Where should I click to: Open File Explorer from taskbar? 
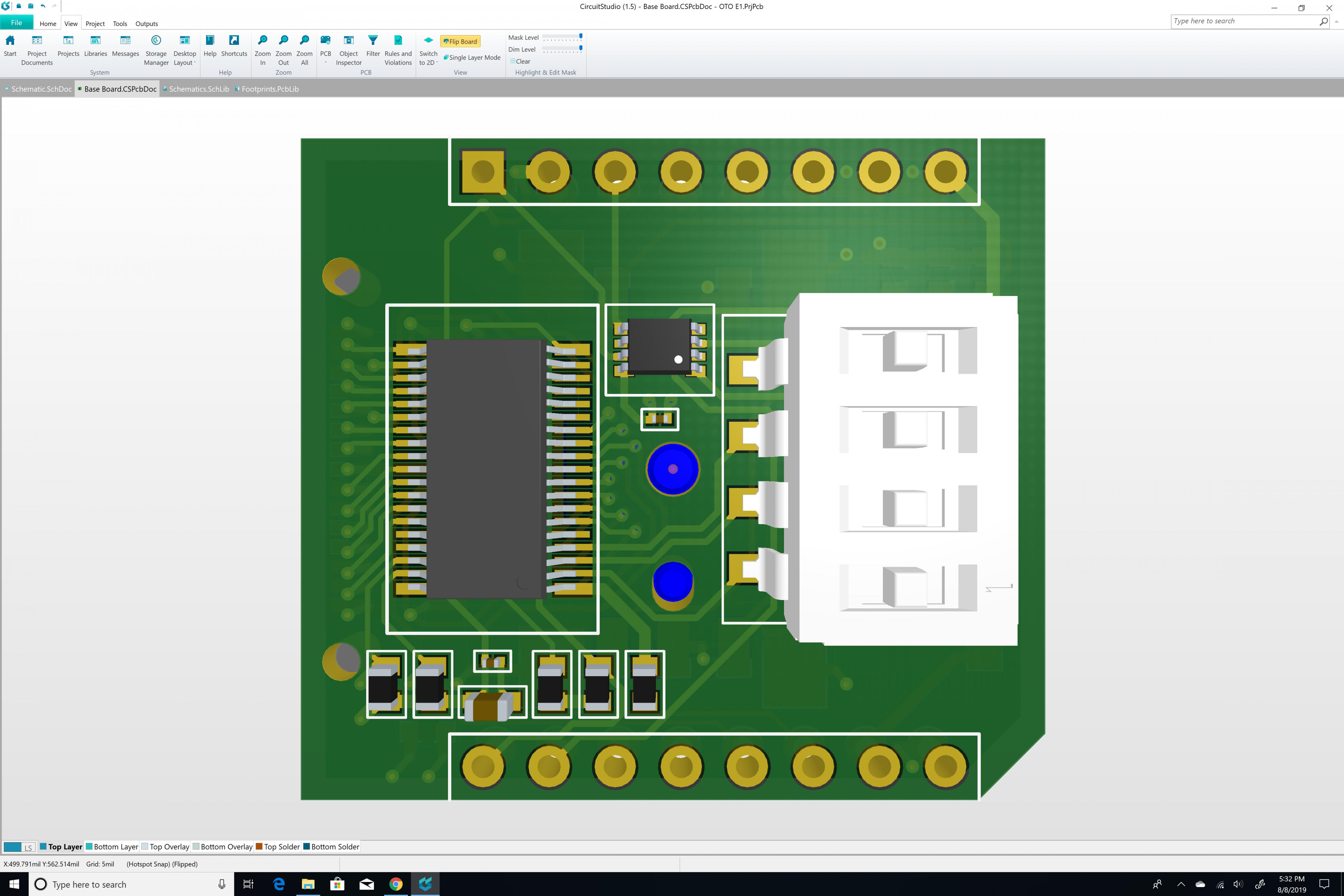tap(308, 884)
